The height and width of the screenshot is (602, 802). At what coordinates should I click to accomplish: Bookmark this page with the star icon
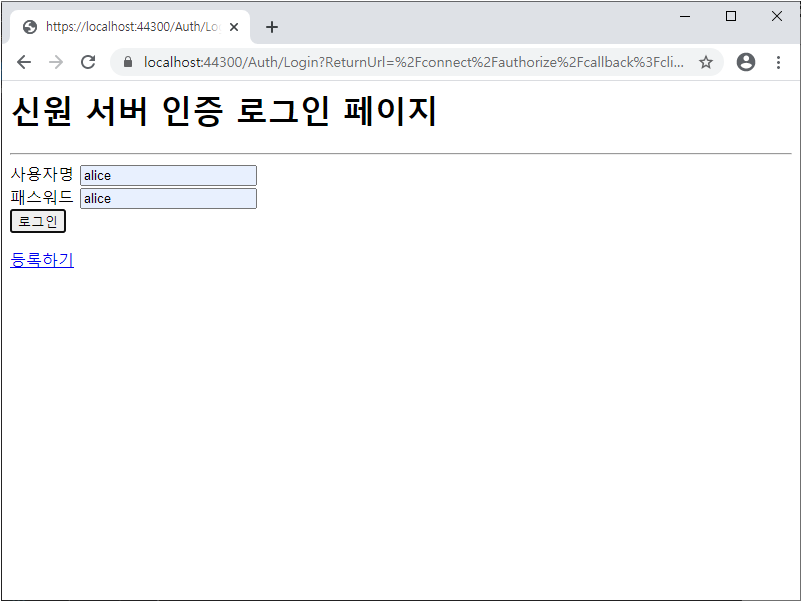pyautogui.click(x=706, y=62)
